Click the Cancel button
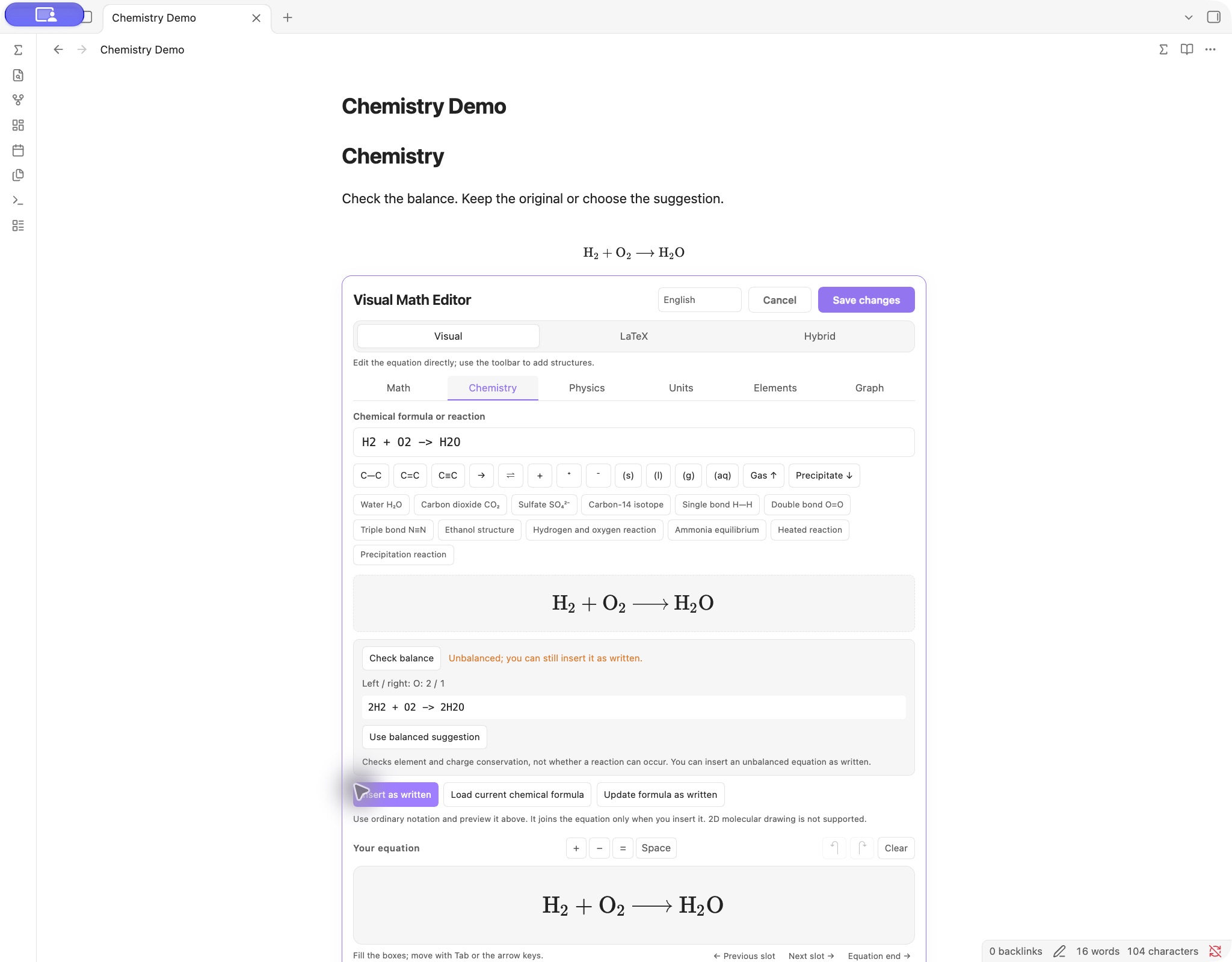 [x=780, y=300]
